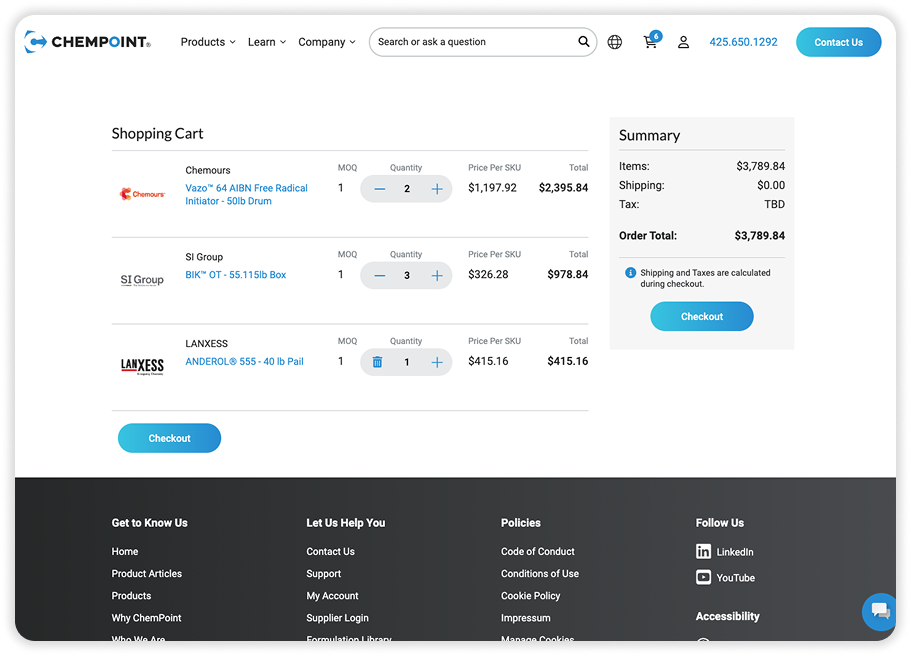The image size is (911, 656).
Task: Decrease BIK OT quantity with minus
Action: (x=379, y=275)
